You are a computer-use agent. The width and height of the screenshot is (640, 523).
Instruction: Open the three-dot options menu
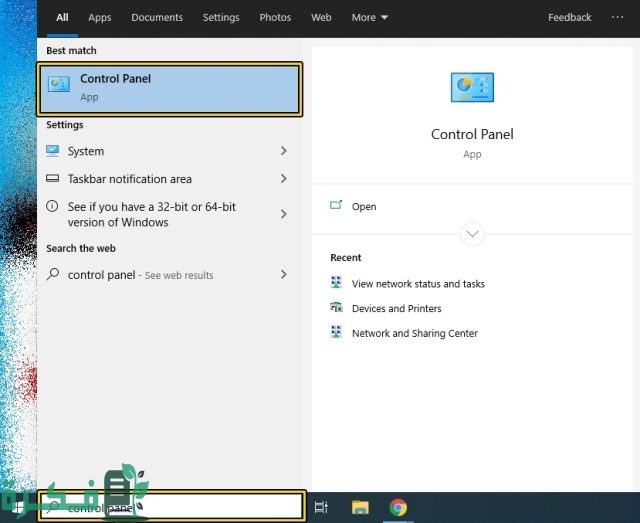point(616,18)
